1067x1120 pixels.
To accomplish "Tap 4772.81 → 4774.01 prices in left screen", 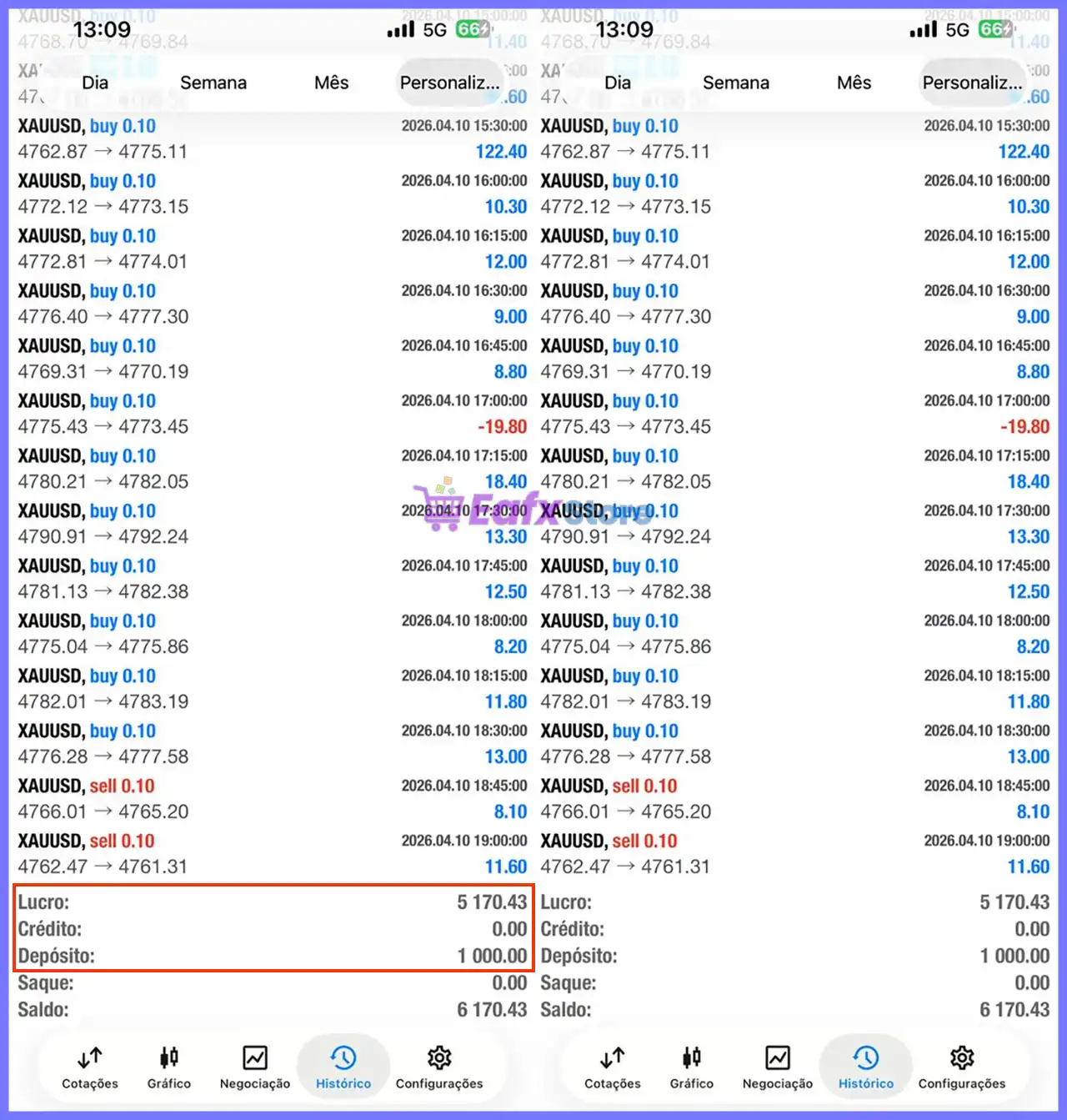I will [103, 262].
